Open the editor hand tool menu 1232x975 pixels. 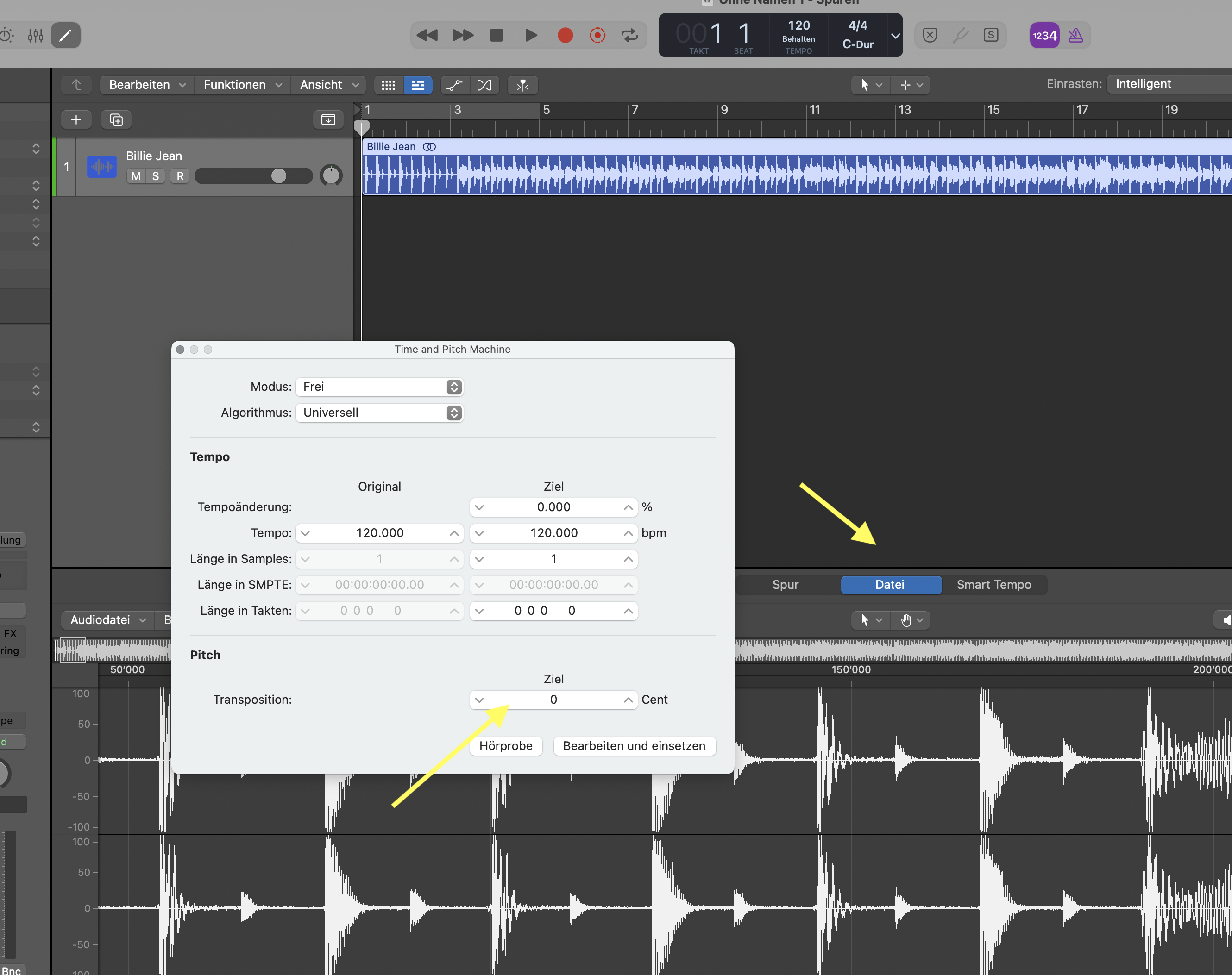(x=911, y=620)
